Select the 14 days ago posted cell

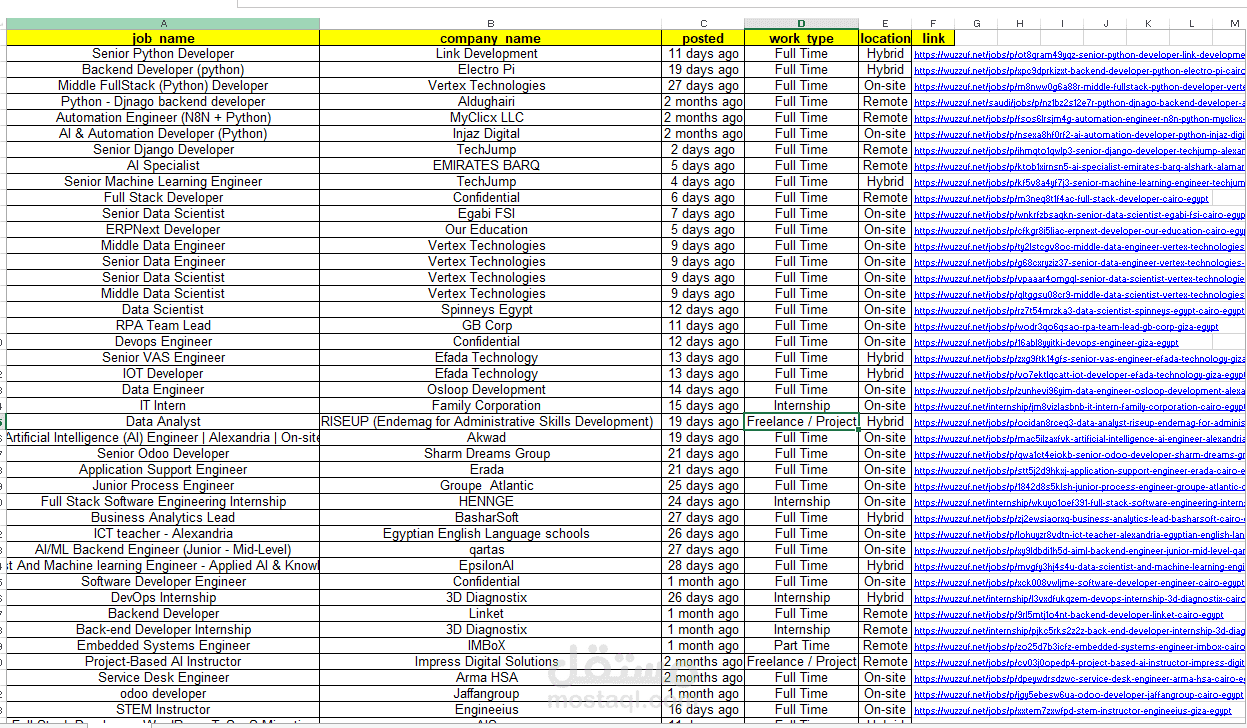pos(703,390)
